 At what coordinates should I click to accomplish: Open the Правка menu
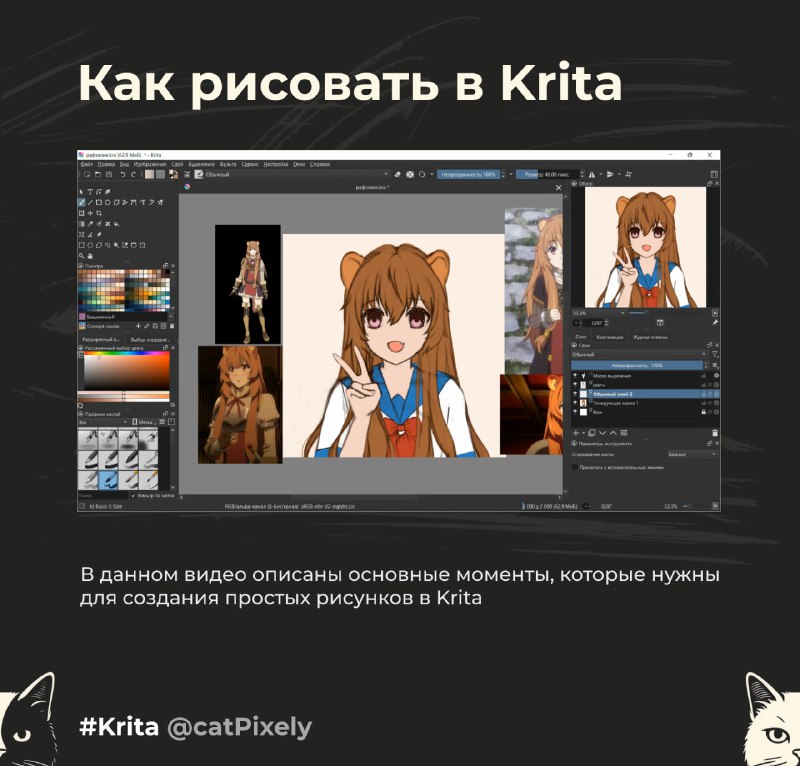click(106, 164)
